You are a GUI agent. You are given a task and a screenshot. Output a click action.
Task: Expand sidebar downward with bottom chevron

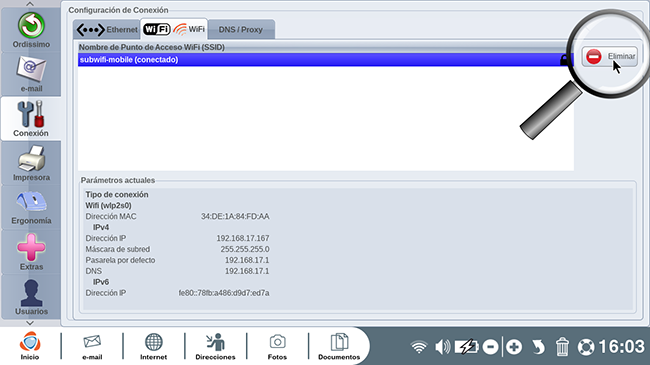(x=30, y=323)
